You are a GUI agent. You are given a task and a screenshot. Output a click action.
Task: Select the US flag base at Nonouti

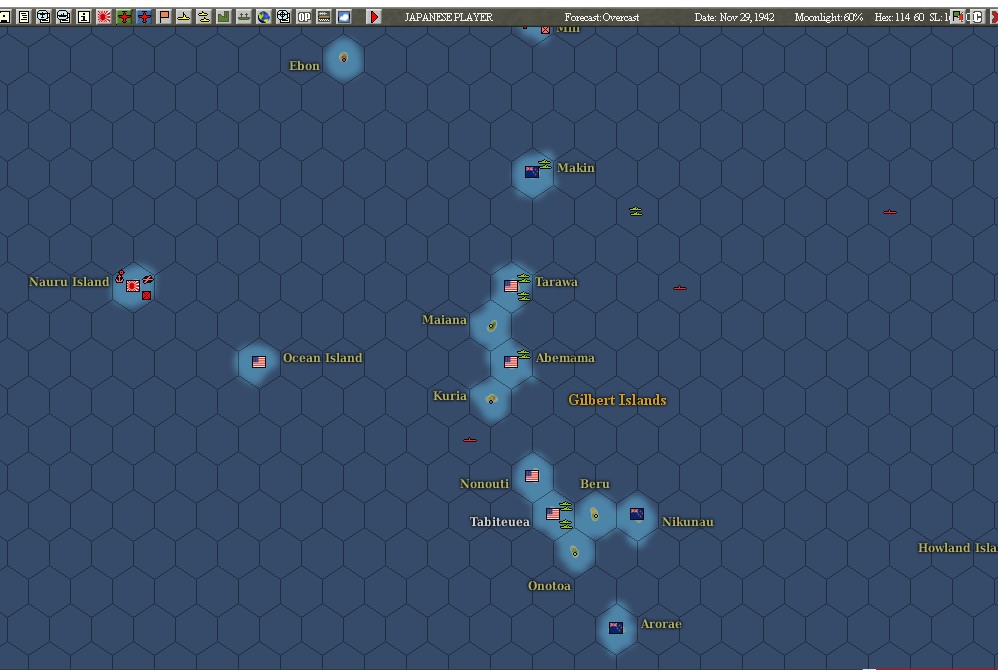[532, 476]
